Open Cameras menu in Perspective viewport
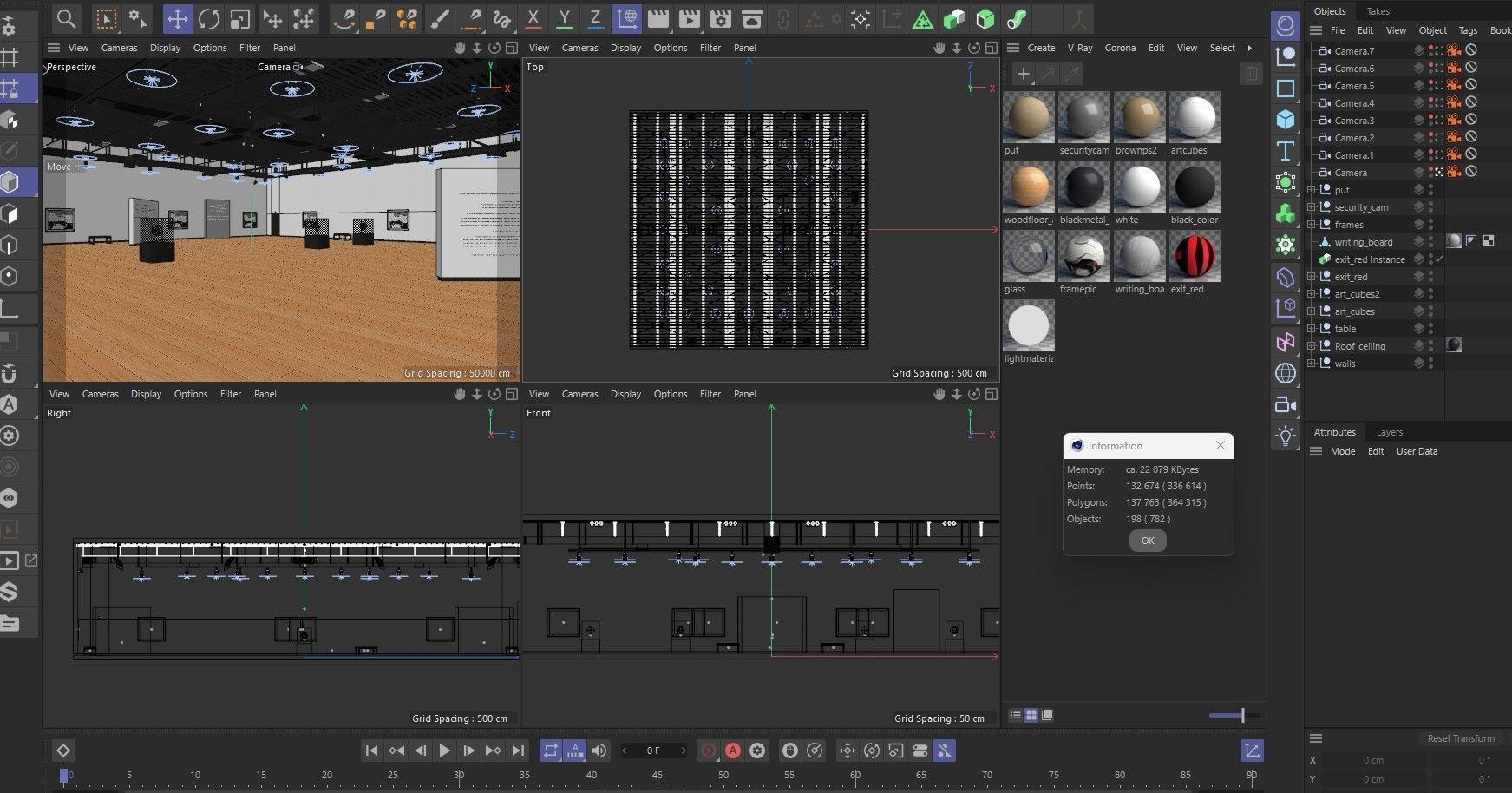 point(119,48)
